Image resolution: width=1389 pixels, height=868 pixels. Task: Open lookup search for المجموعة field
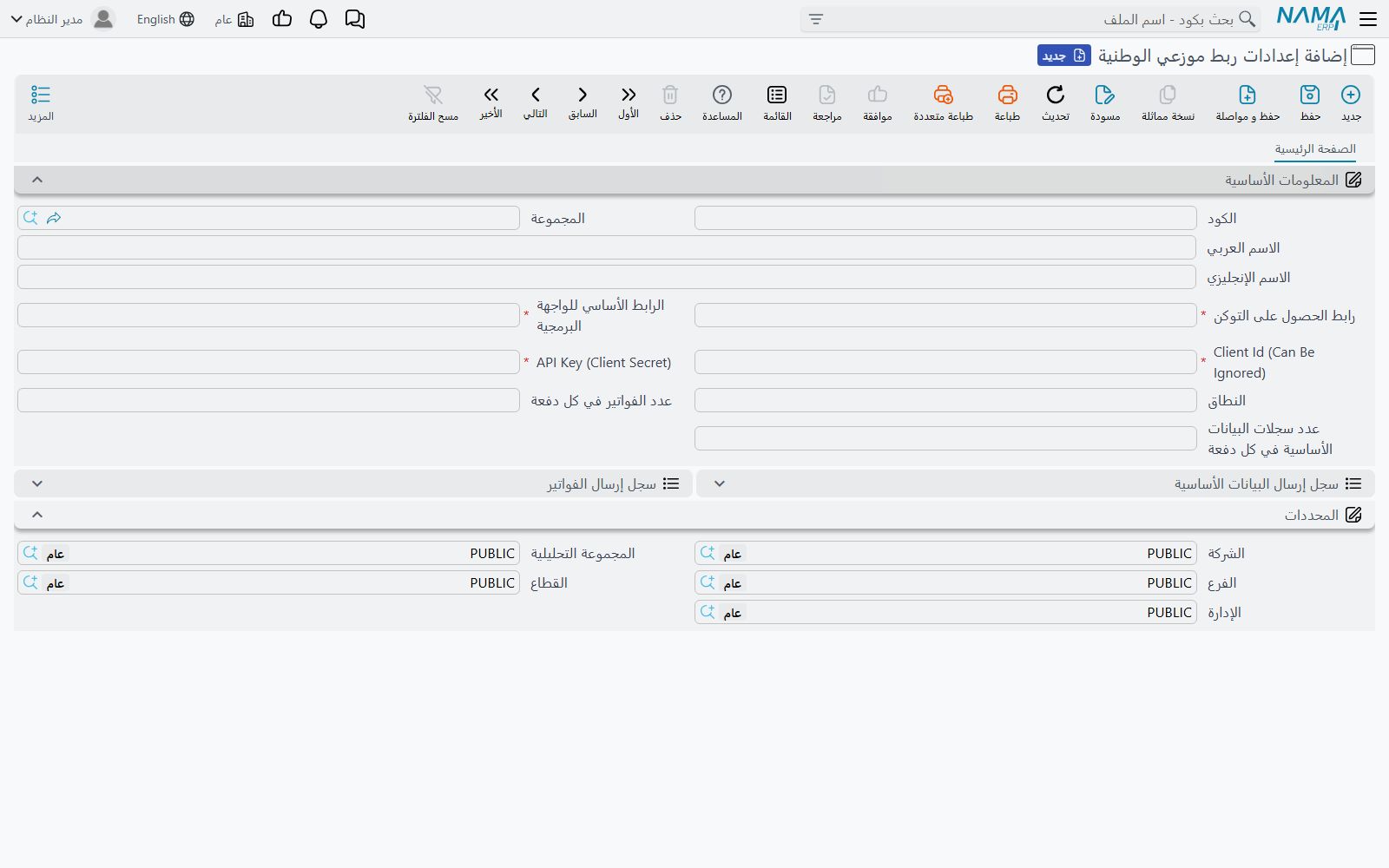[30, 218]
